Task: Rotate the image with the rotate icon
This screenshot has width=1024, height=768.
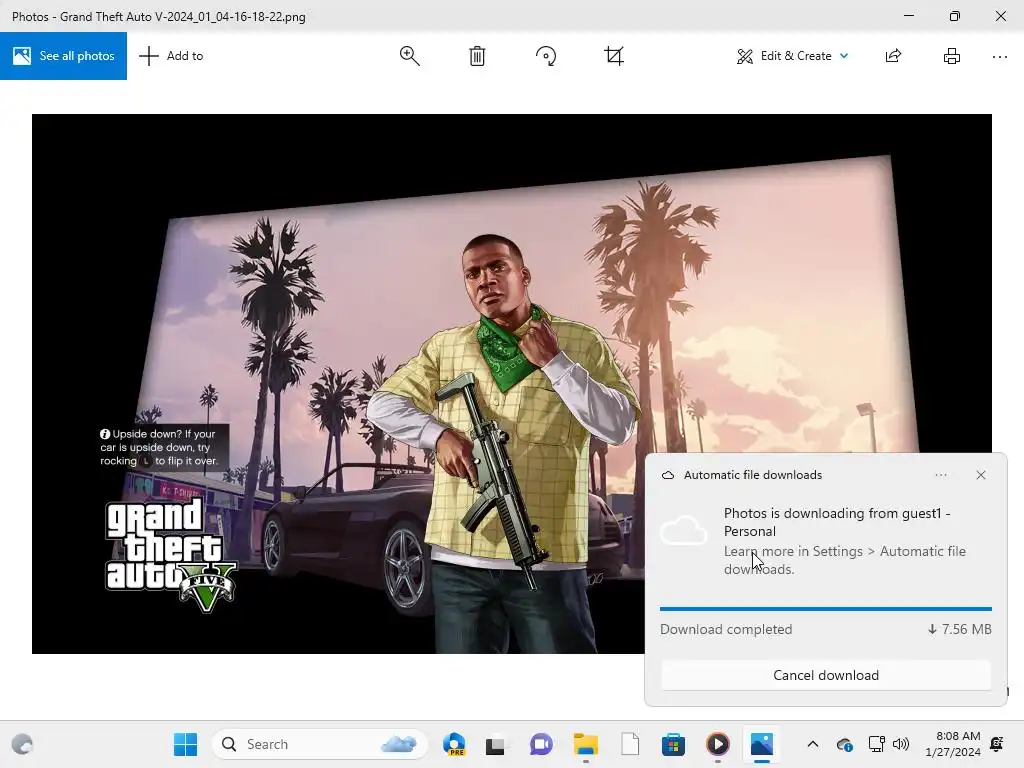Action: (x=546, y=56)
